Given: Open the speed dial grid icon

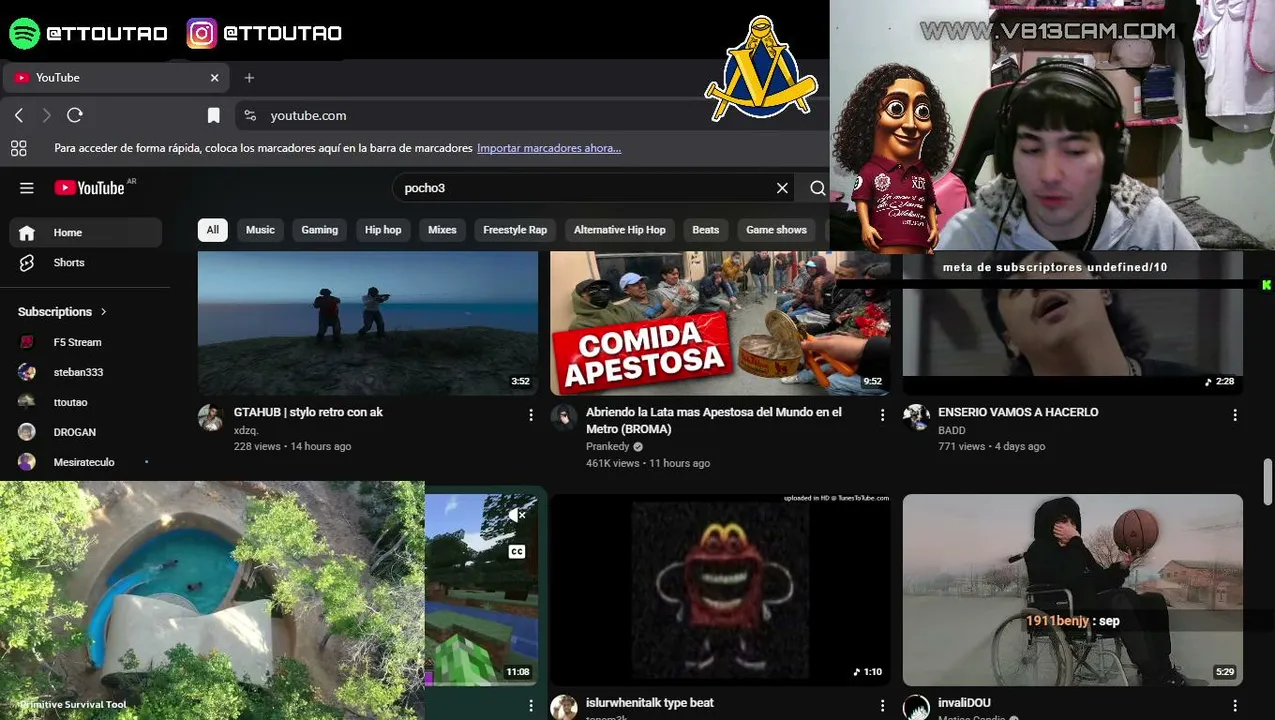Looking at the screenshot, I should [x=18, y=148].
